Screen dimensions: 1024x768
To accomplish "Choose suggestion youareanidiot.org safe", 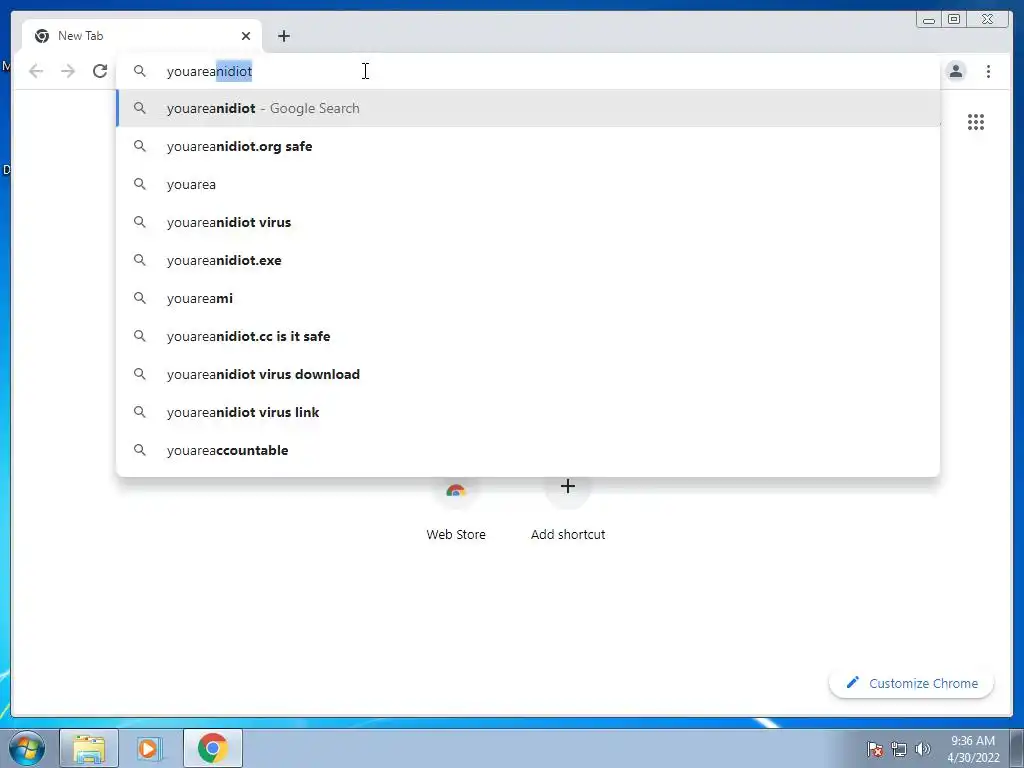I will click(x=528, y=146).
